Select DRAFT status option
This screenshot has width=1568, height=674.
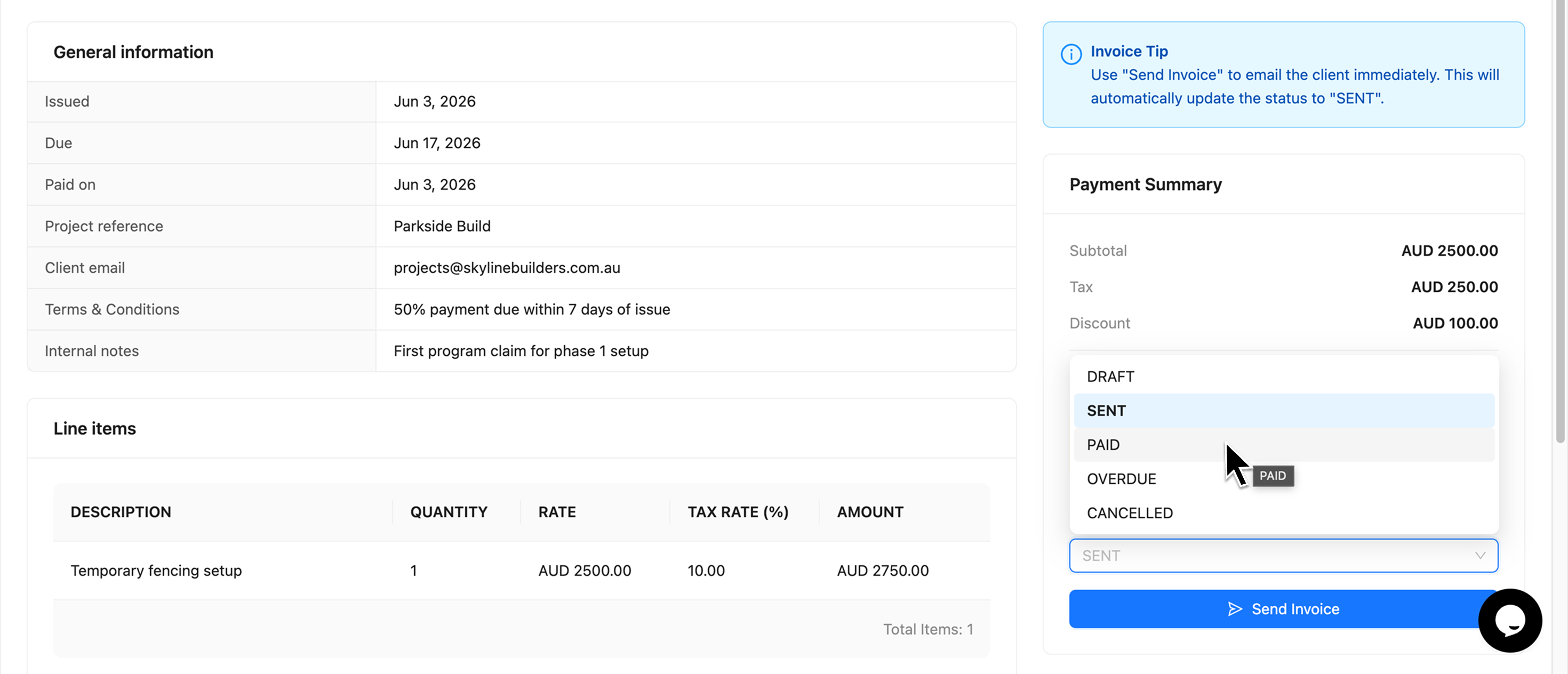pyautogui.click(x=1284, y=376)
